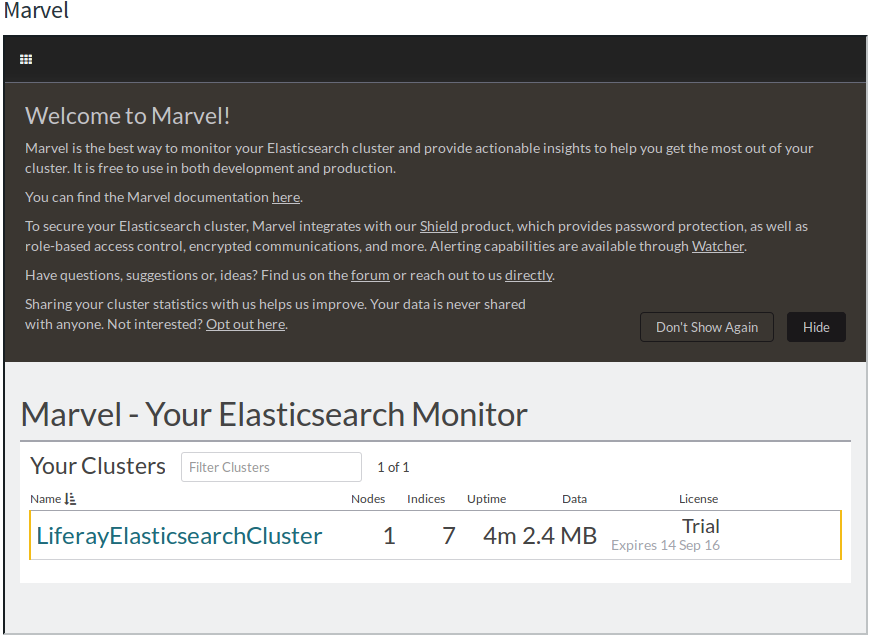869x637 pixels.
Task: Open the Kibana apps grid icon
Action: pyautogui.click(x=26, y=59)
